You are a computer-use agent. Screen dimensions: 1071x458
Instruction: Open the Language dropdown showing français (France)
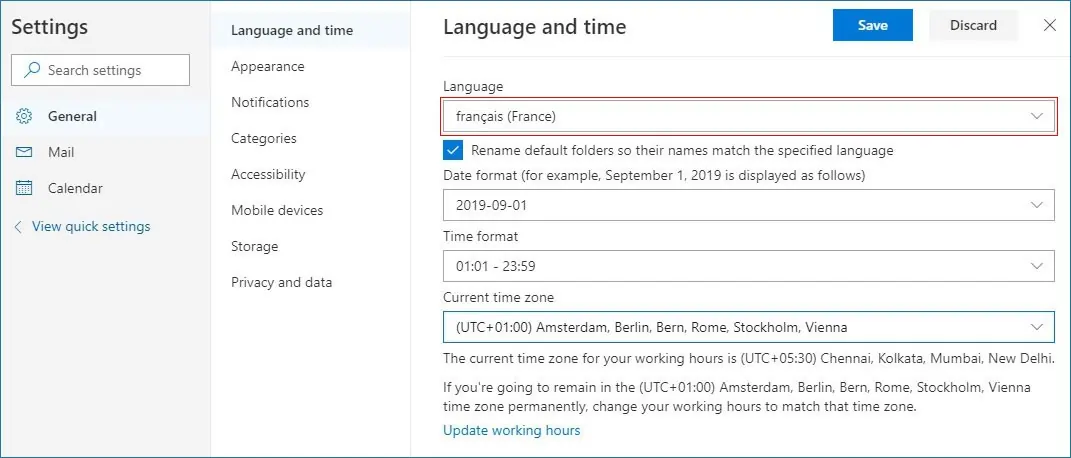[x=749, y=116]
